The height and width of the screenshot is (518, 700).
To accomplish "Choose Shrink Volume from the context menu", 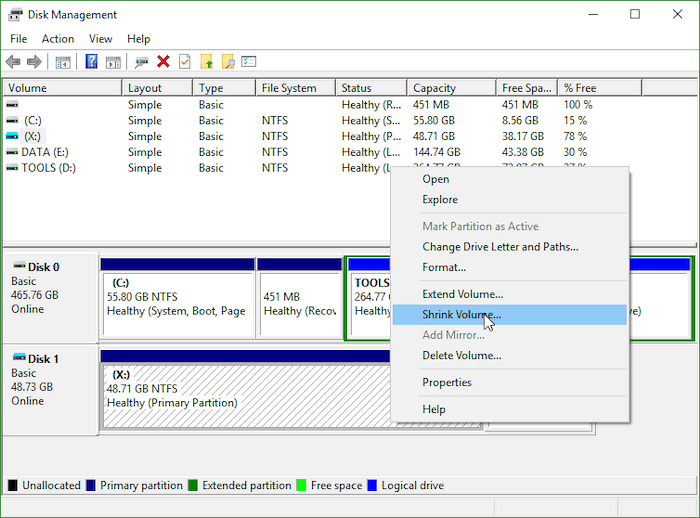I will (461, 315).
